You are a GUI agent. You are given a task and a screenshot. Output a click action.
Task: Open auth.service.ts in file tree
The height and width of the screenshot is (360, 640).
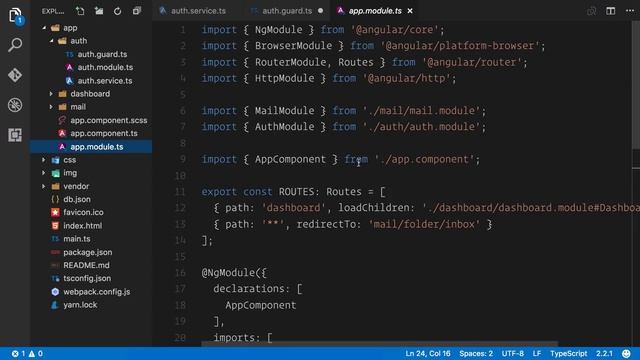tap(104, 81)
